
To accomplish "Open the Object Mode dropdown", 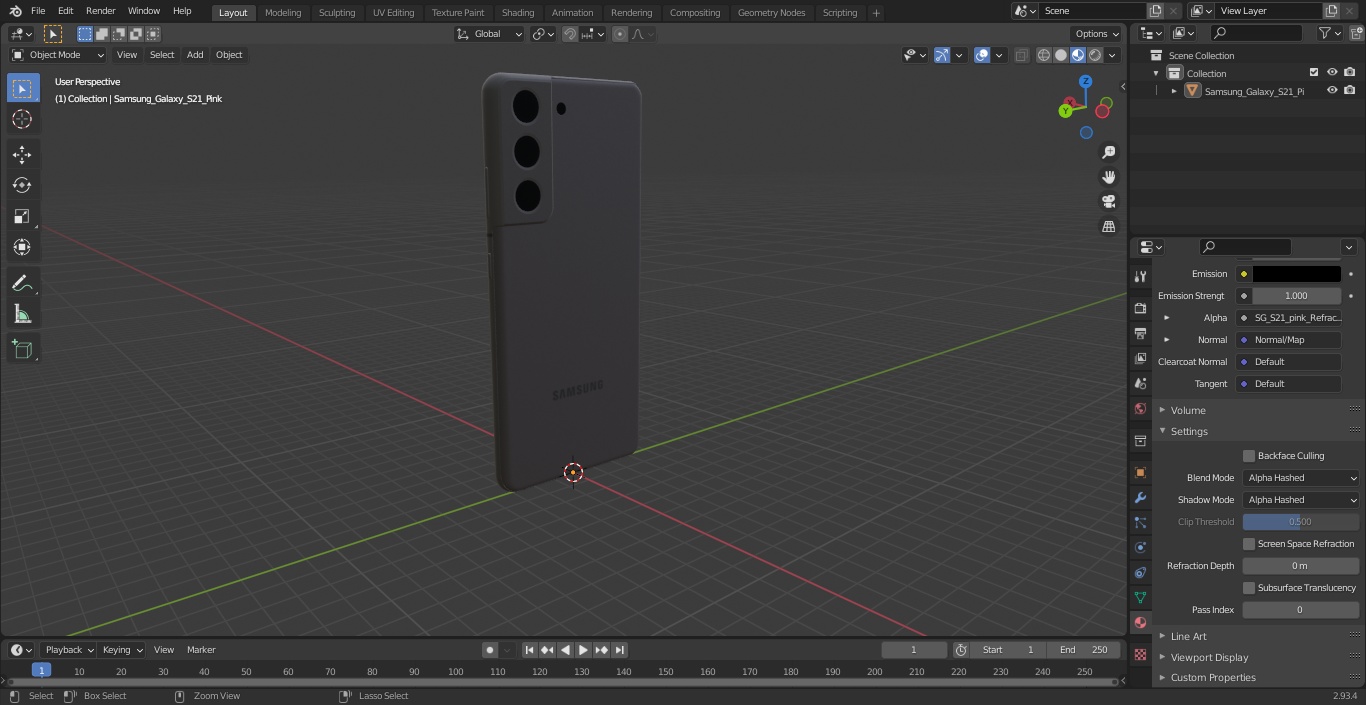I will 57,55.
